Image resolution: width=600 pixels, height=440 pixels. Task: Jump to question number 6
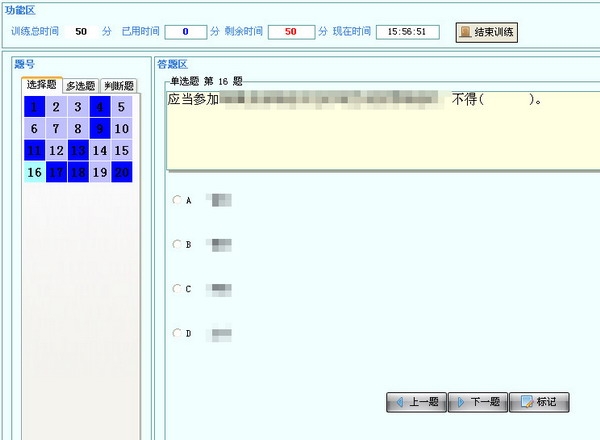tap(34, 128)
